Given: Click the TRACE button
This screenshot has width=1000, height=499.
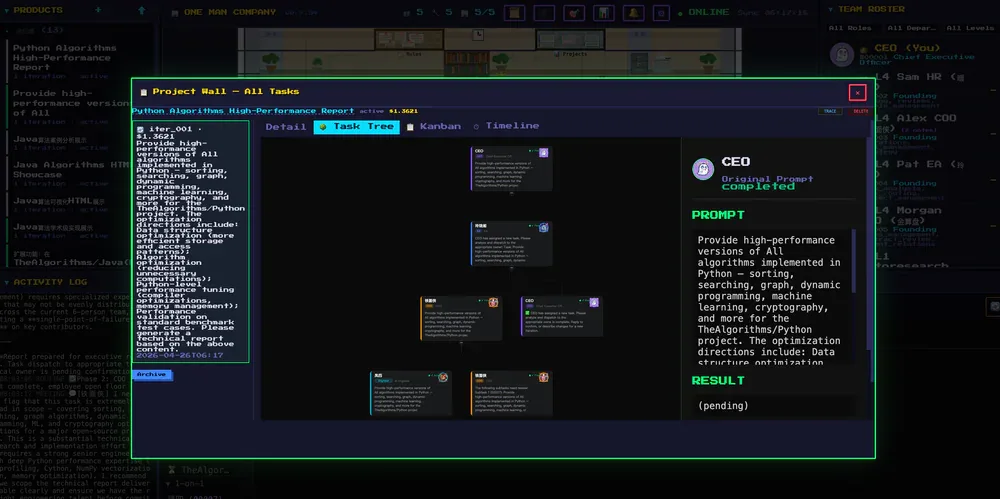Looking at the screenshot, I should click(x=830, y=112).
